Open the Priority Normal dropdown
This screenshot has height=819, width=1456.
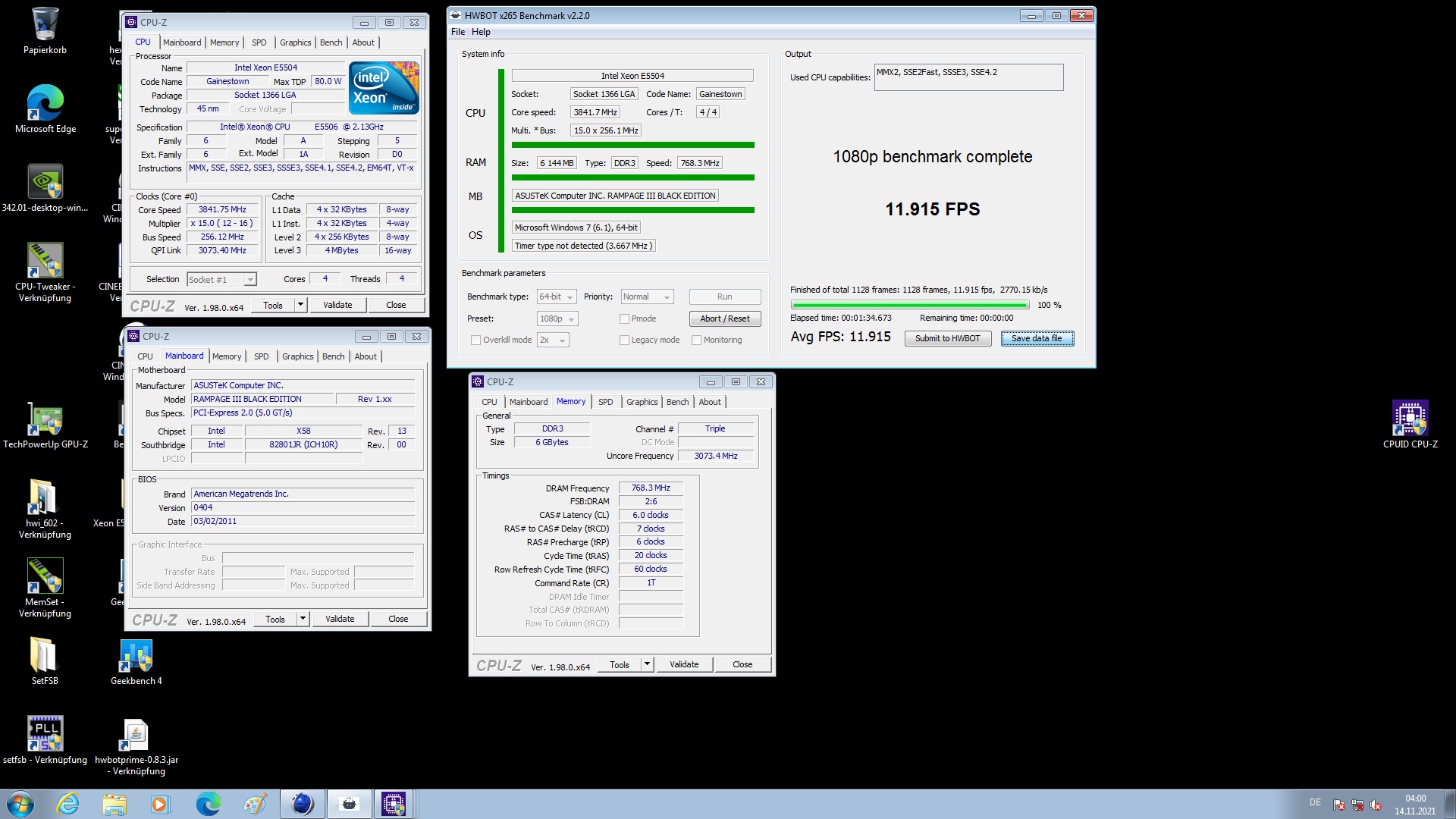[x=647, y=297]
